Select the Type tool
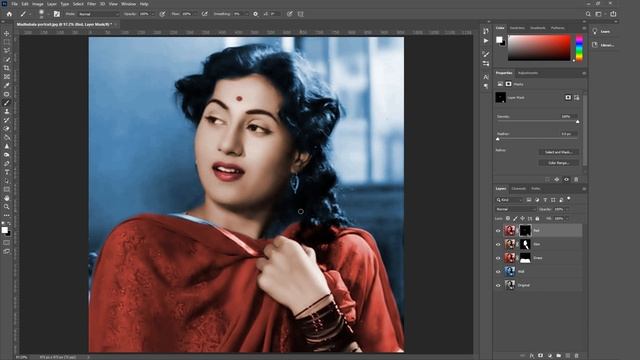This screenshot has width=640, height=360. click(x=7, y=172)
